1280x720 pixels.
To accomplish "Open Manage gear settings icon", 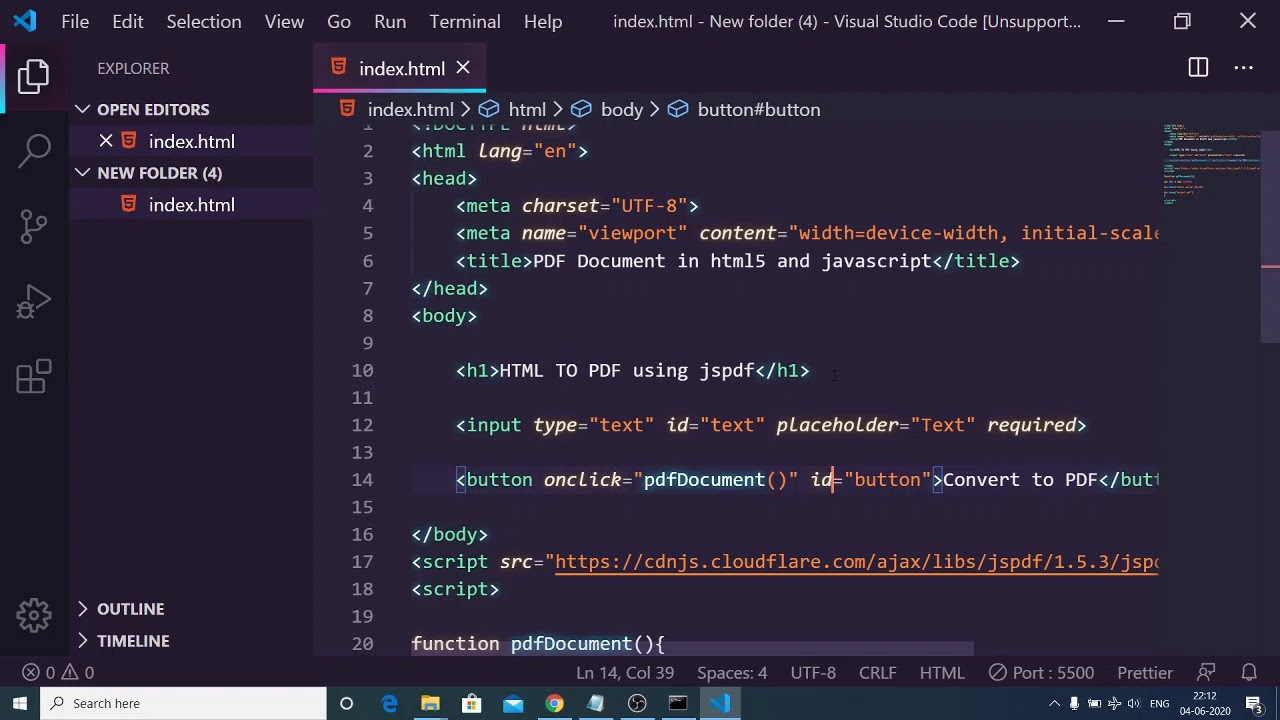I will coord(34,615).
